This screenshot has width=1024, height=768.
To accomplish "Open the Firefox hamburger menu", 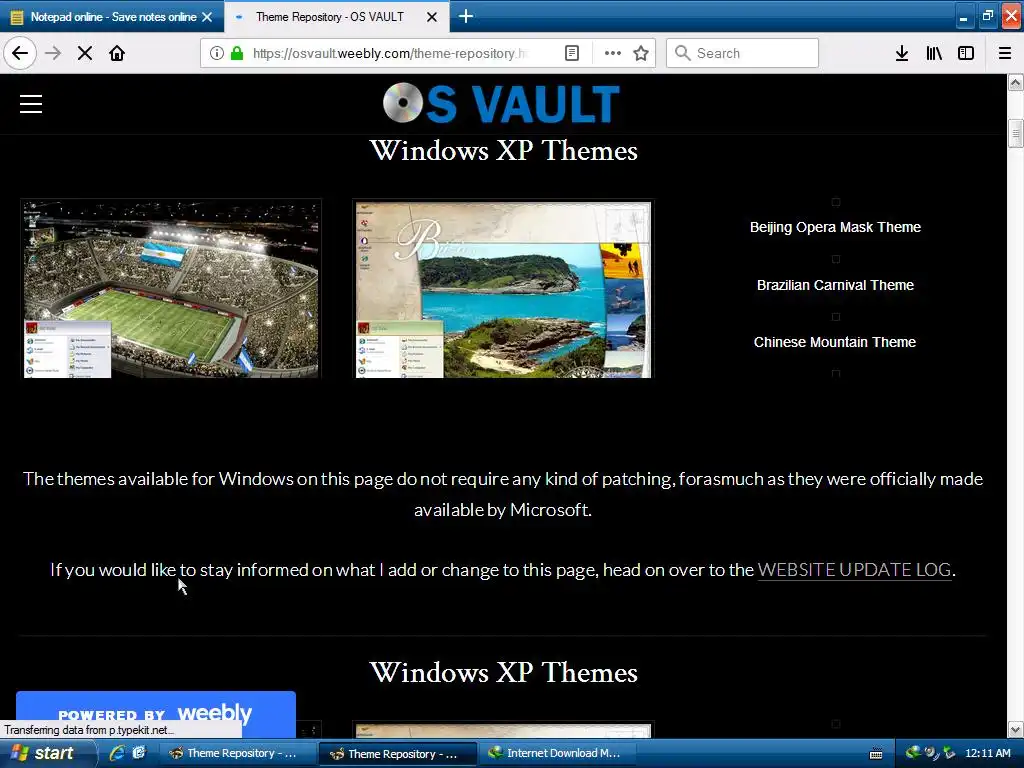I will (x=1005, y=53).
